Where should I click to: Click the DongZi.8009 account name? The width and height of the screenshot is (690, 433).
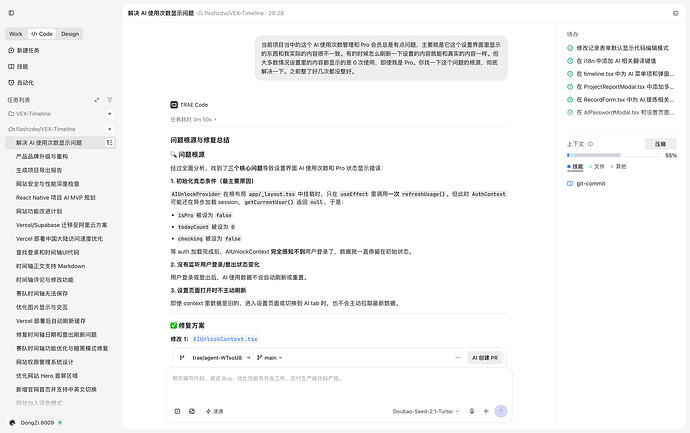(x=37, y=422)
